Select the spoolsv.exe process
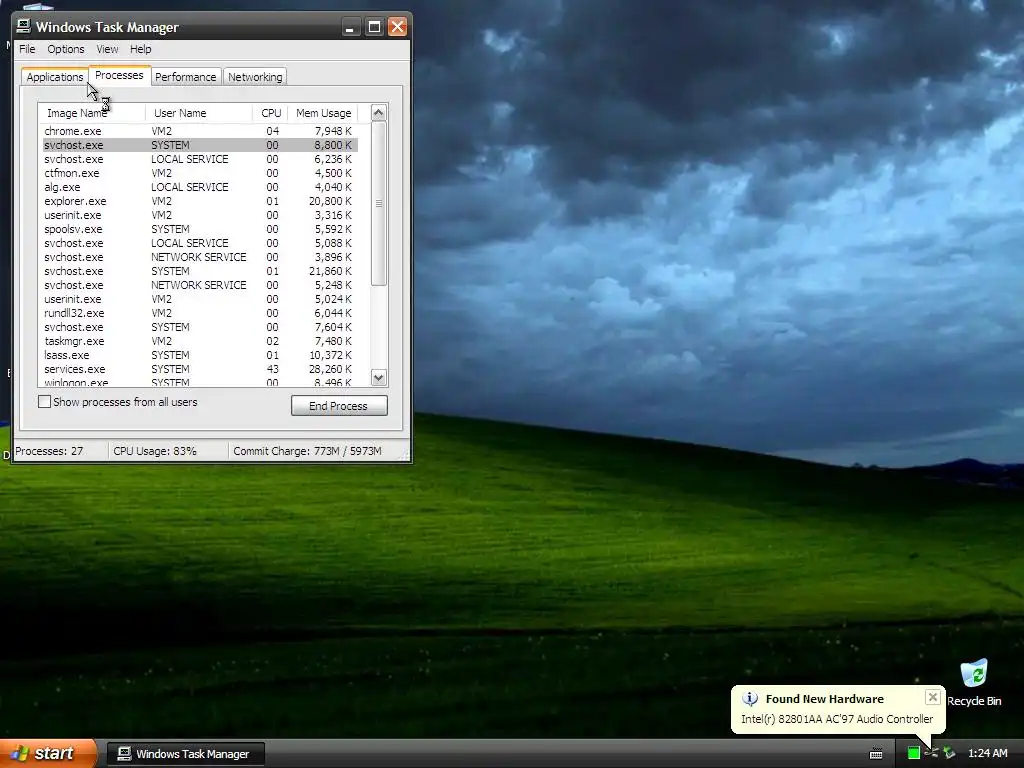The image size is (1024, 768). (200, 229)
